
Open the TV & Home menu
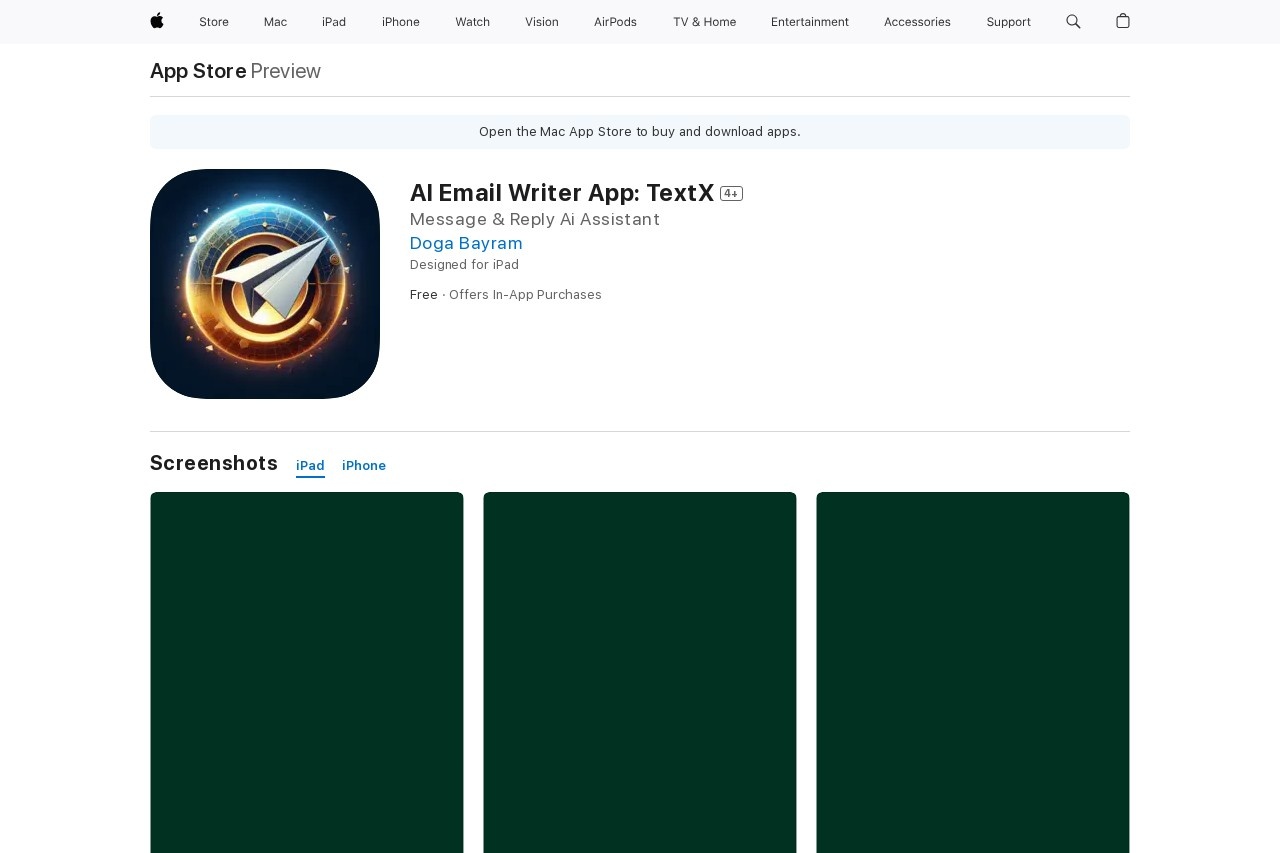tap(704, 22)
